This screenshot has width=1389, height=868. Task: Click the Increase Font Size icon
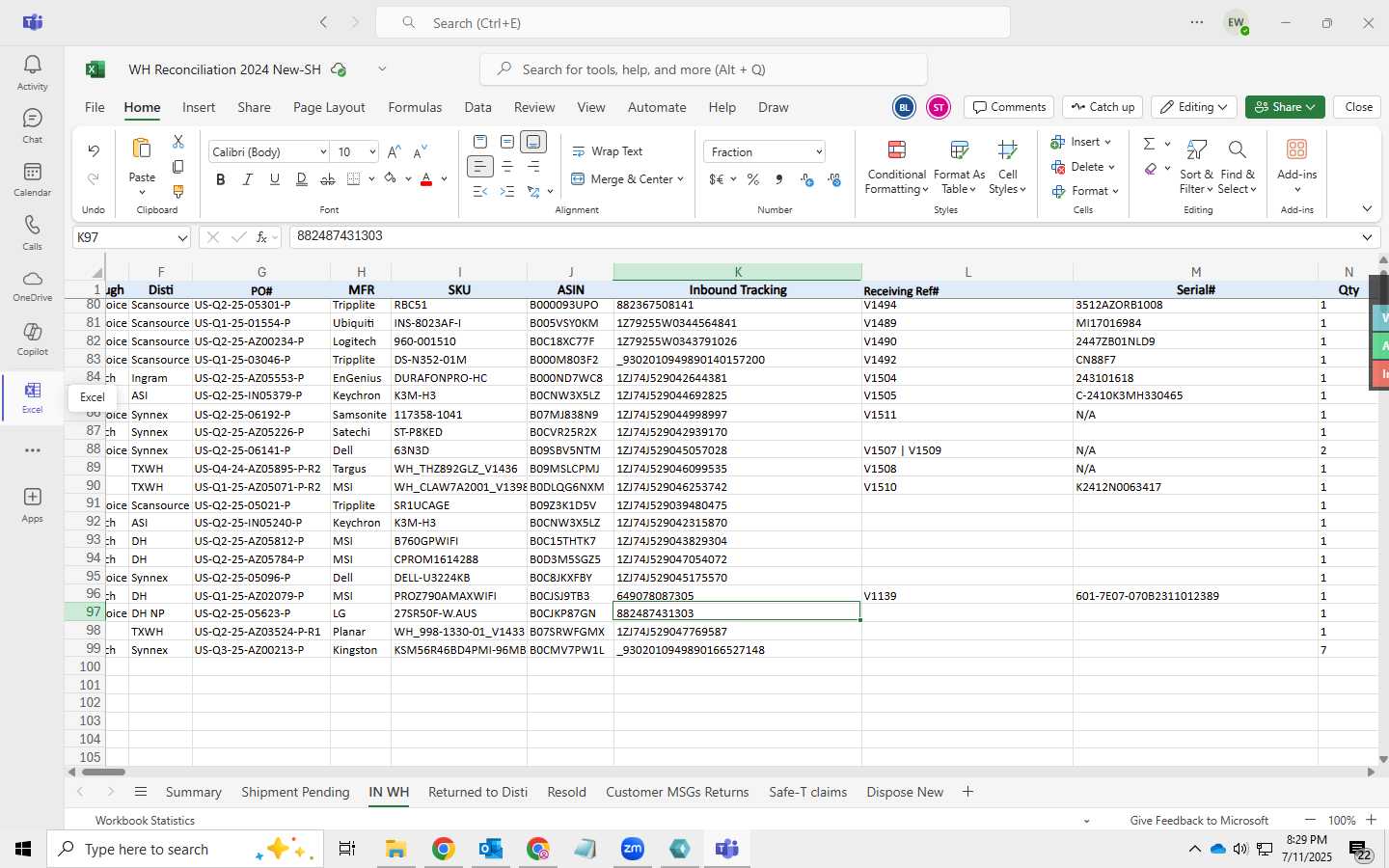394,152
